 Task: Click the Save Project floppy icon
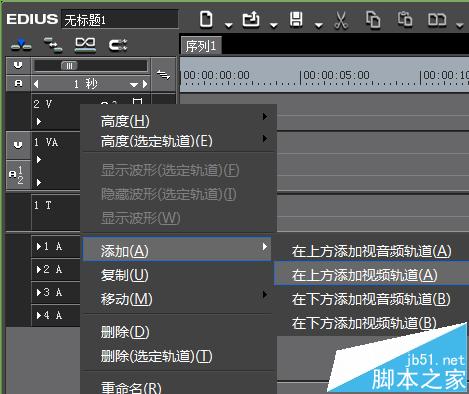click(296, 19)
